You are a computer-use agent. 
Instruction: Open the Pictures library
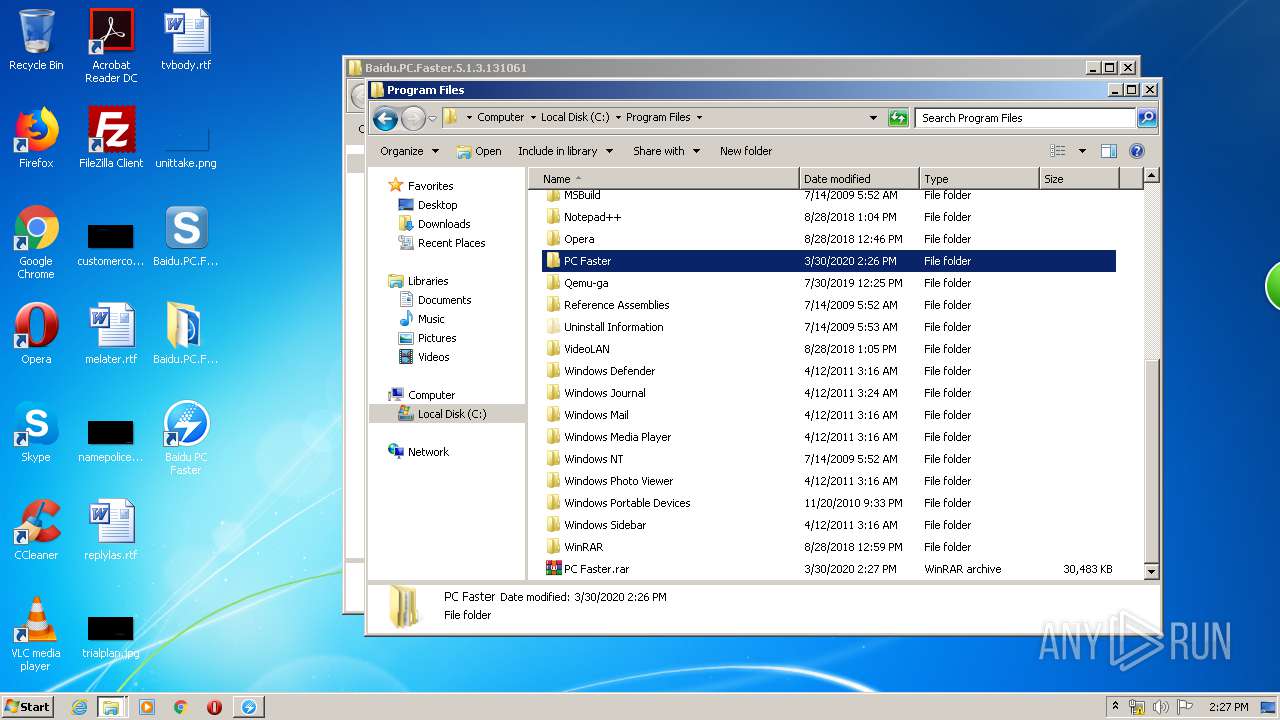pos(427,338)
